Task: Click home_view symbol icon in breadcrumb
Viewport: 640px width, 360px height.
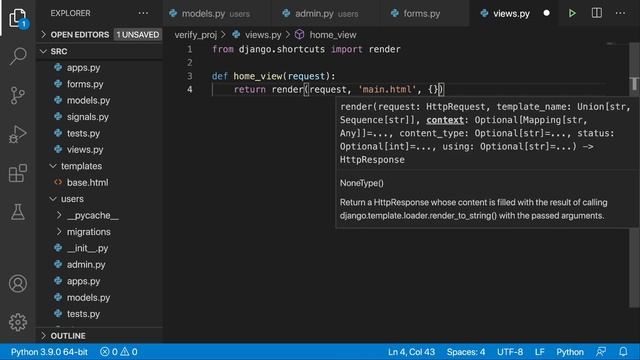Action: coord(300,35)
